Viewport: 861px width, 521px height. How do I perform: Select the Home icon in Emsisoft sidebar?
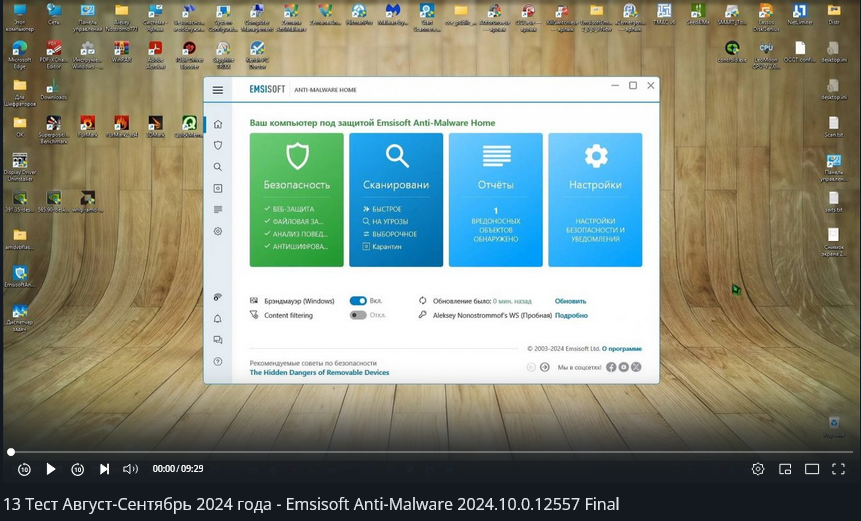tap(218, 124)
